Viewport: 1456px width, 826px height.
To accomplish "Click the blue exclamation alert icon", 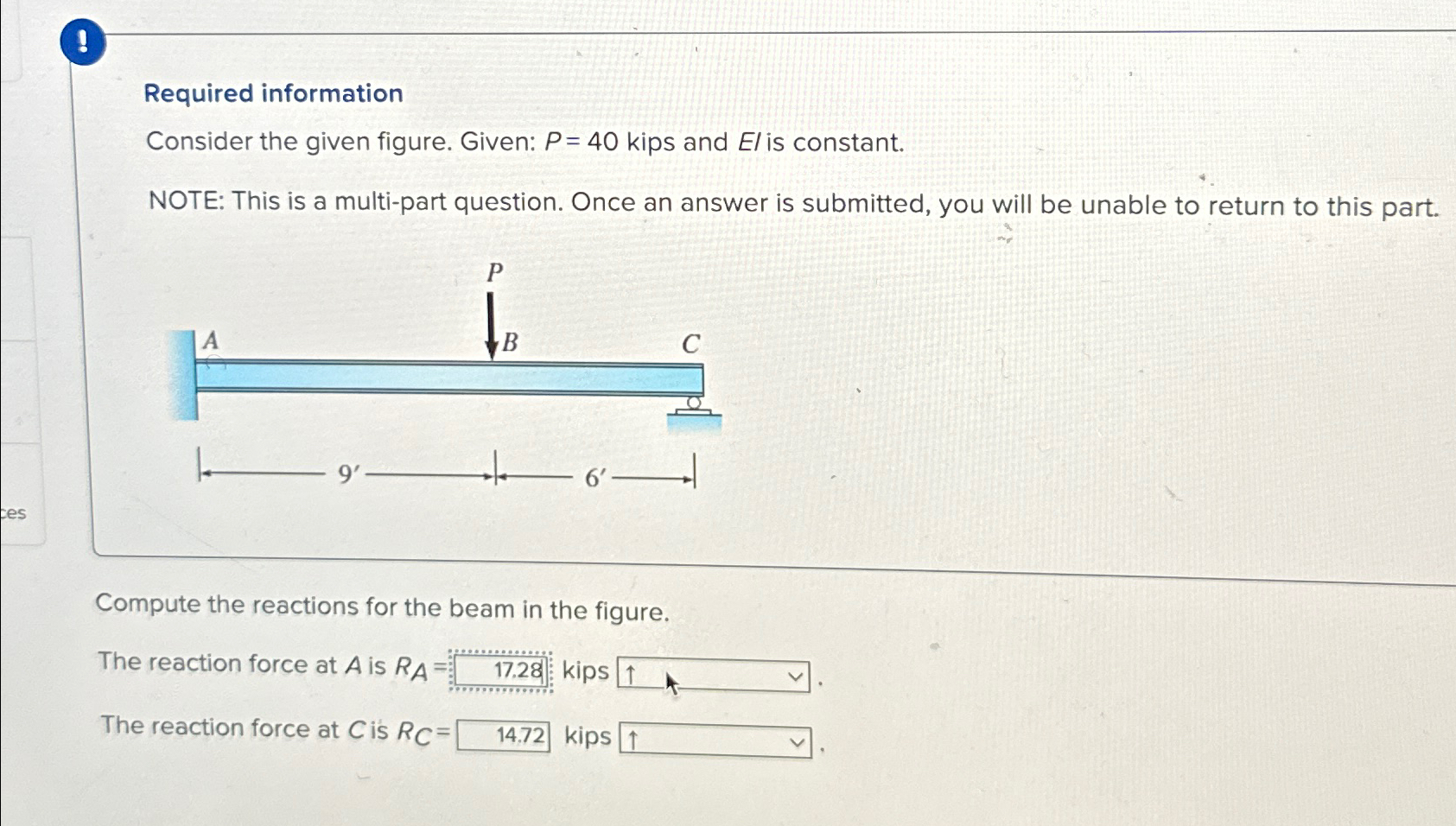I will (82, 43).
